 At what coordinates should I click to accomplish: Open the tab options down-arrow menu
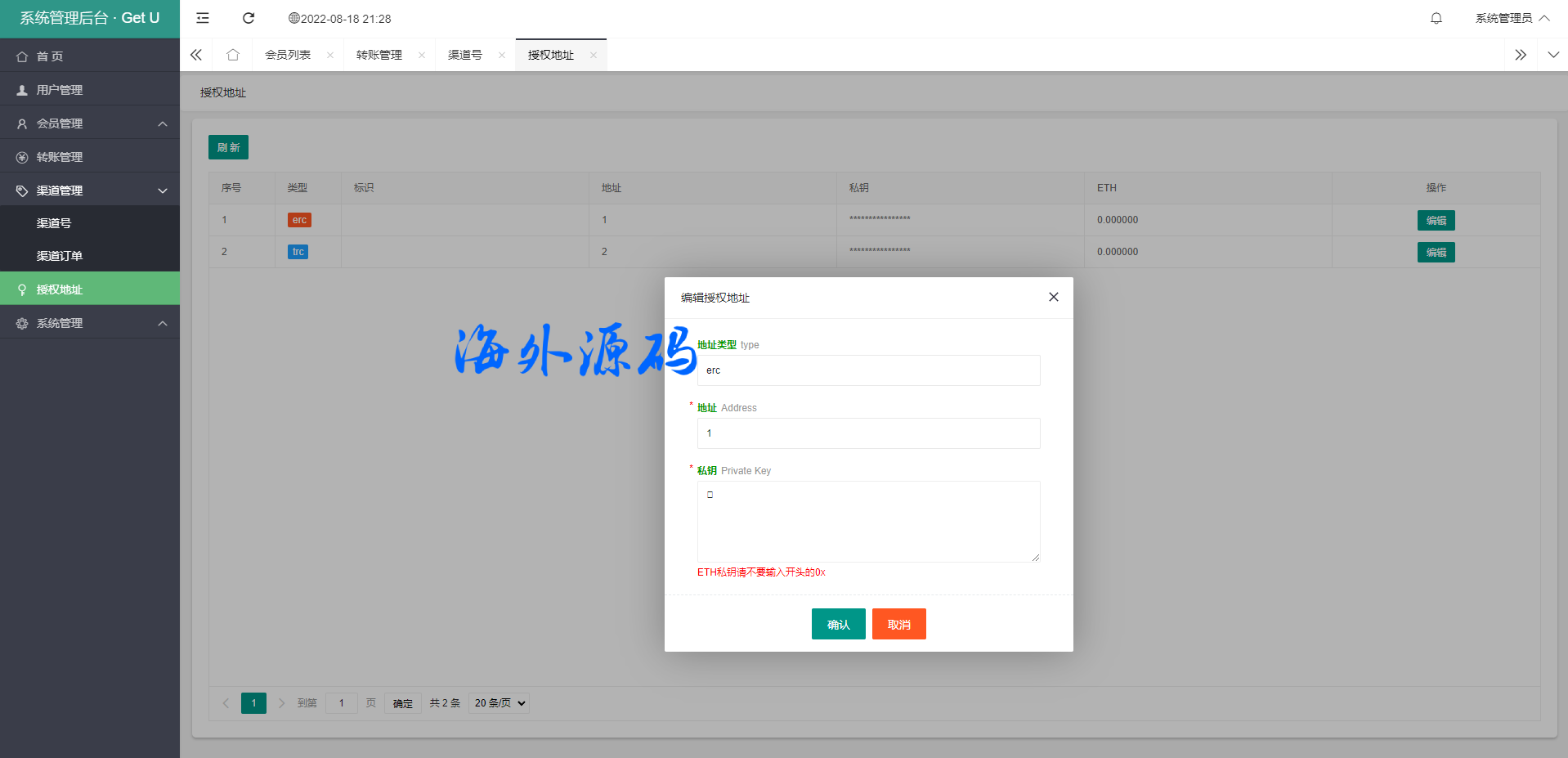1552,55
